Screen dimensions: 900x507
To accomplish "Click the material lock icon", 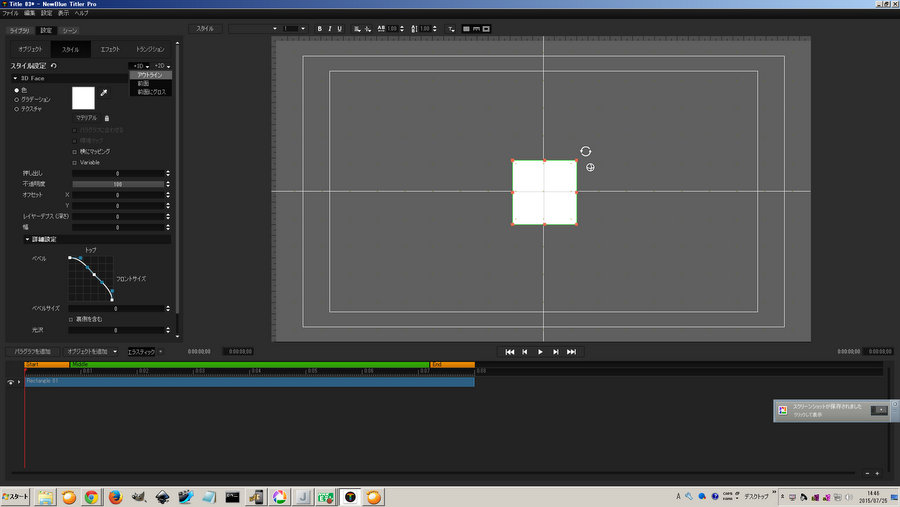I will (x=107, y=118).
